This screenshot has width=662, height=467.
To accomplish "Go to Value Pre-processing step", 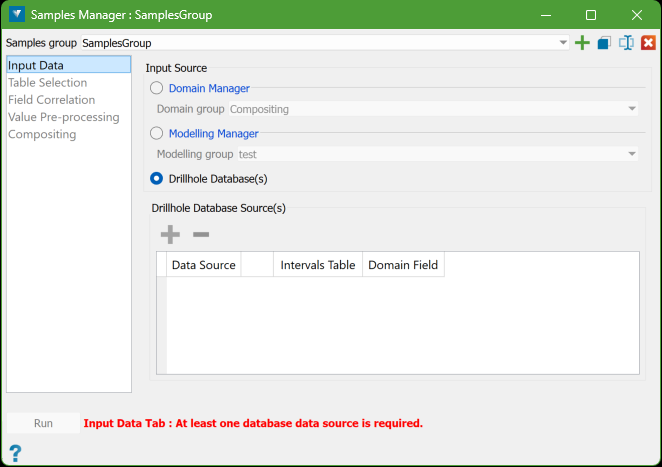I will [x=63, y=117].
